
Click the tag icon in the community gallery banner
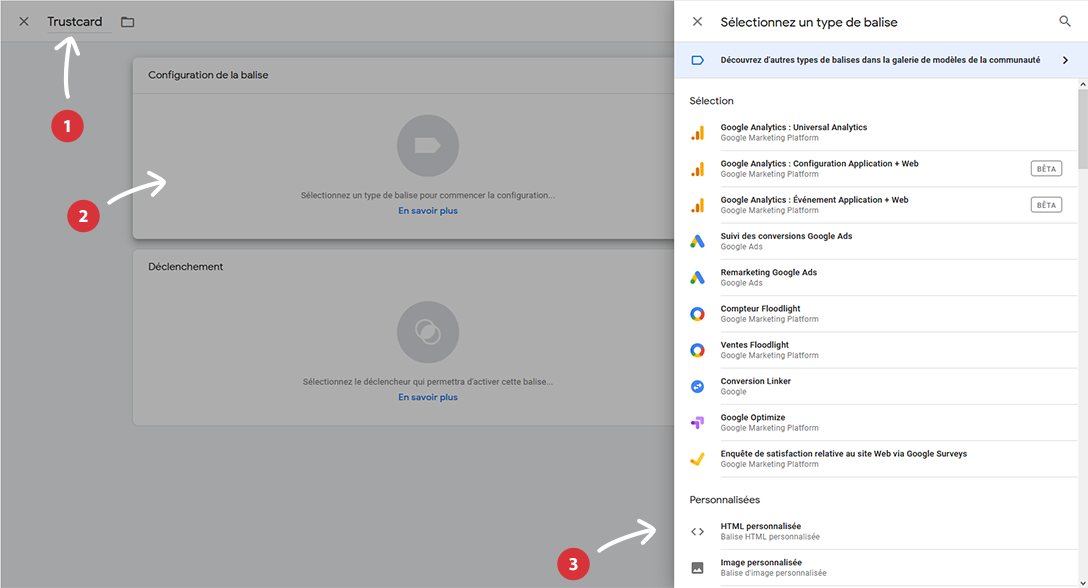697,60
